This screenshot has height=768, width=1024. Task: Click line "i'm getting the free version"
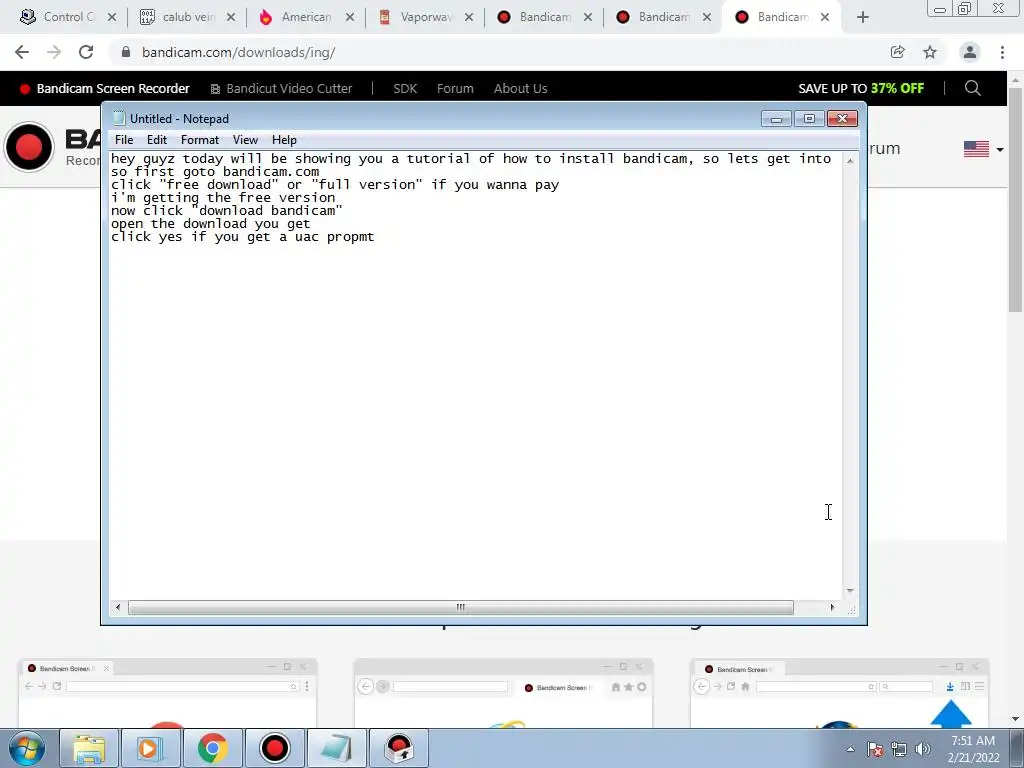pos(223,197)
